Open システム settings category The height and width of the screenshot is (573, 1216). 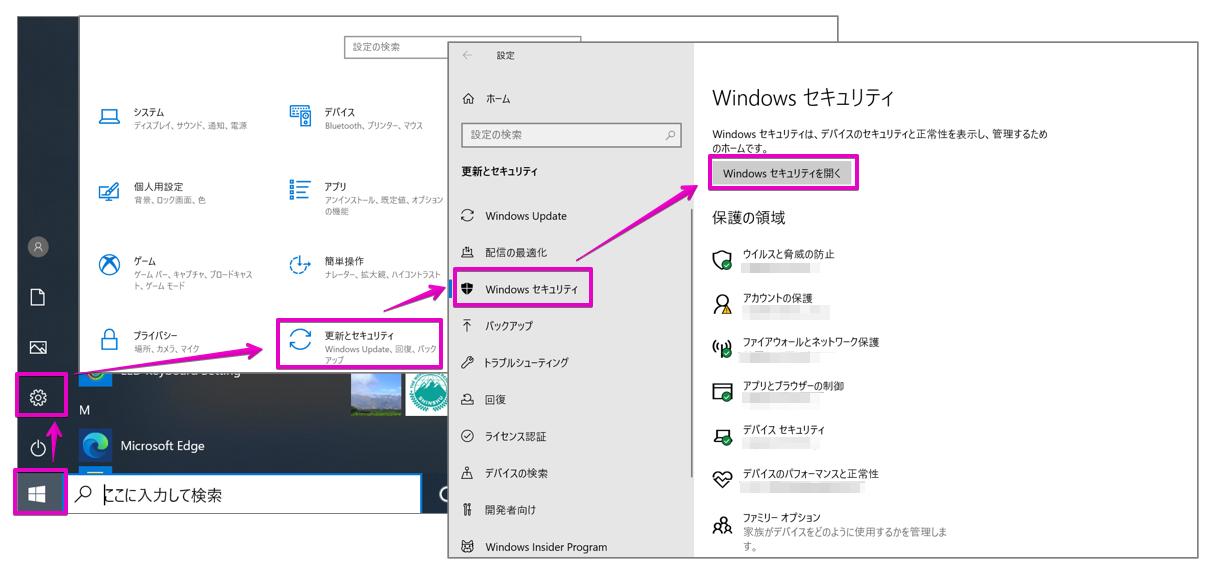click(x=172, y=118)
